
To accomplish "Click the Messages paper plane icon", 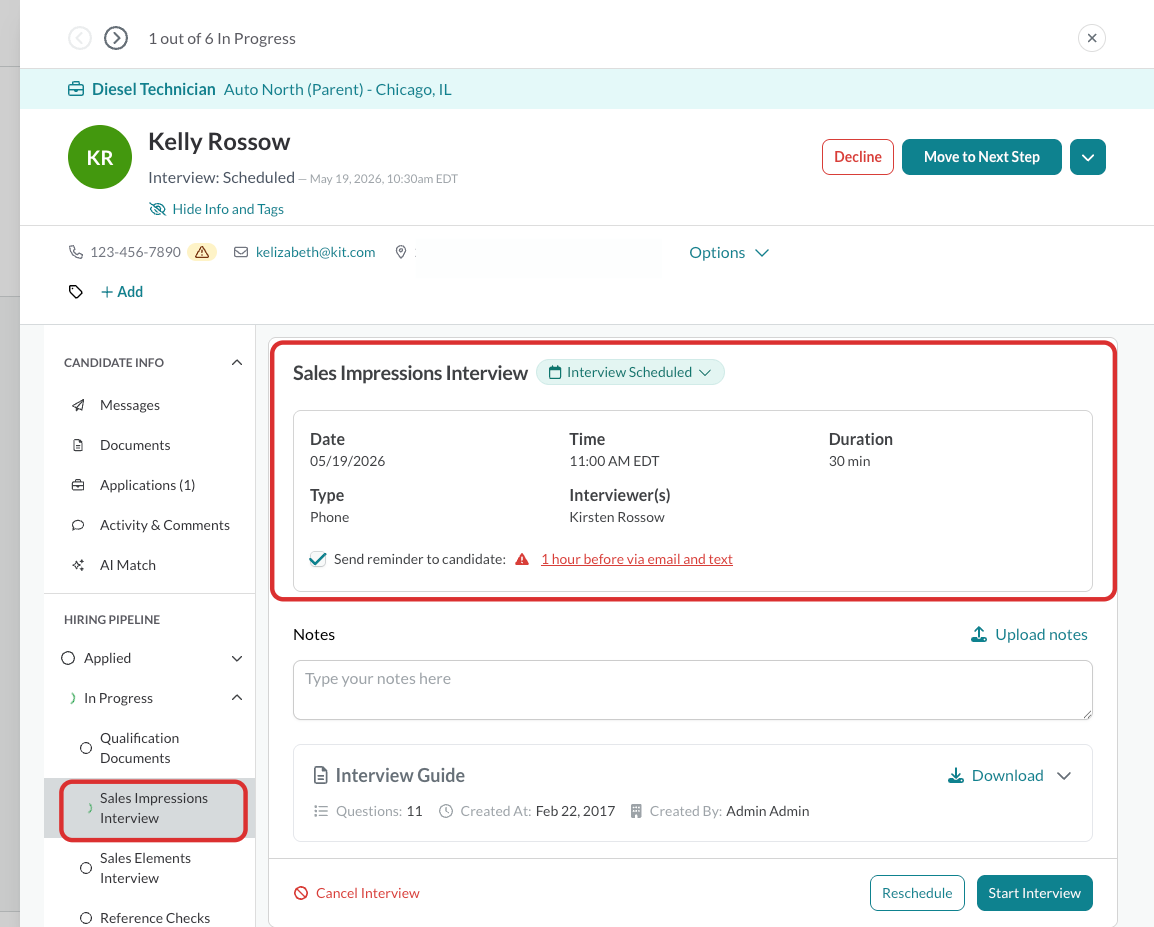I will (78, 405).
